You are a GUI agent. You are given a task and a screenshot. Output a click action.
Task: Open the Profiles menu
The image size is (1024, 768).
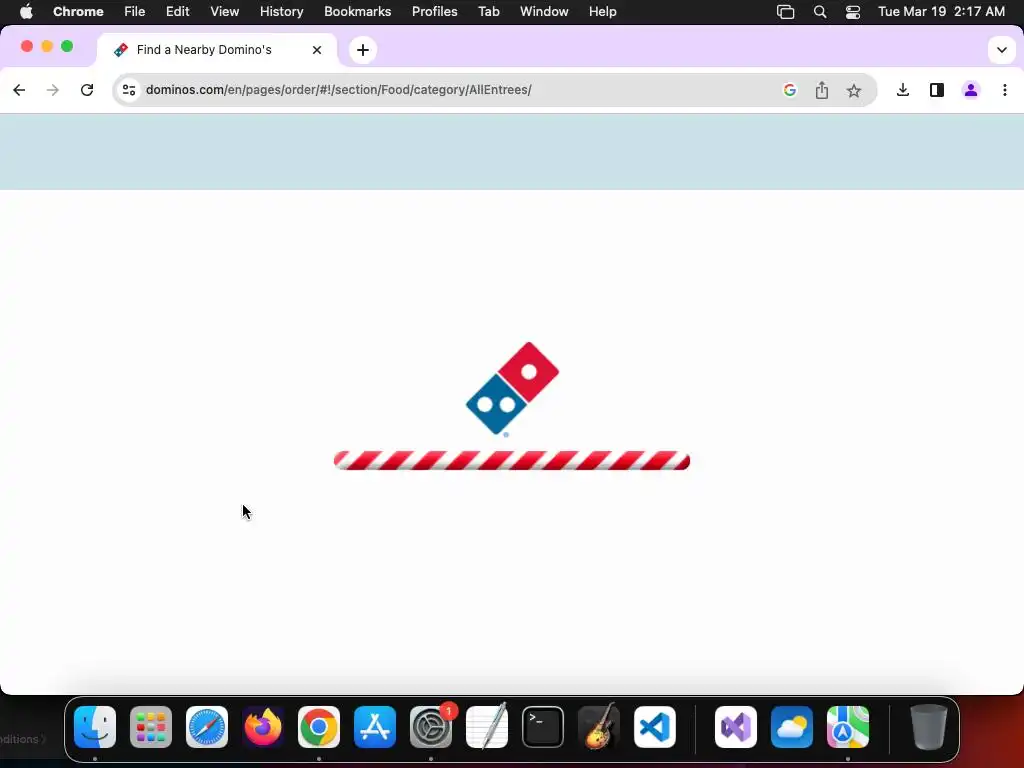(x=434, y=12)
